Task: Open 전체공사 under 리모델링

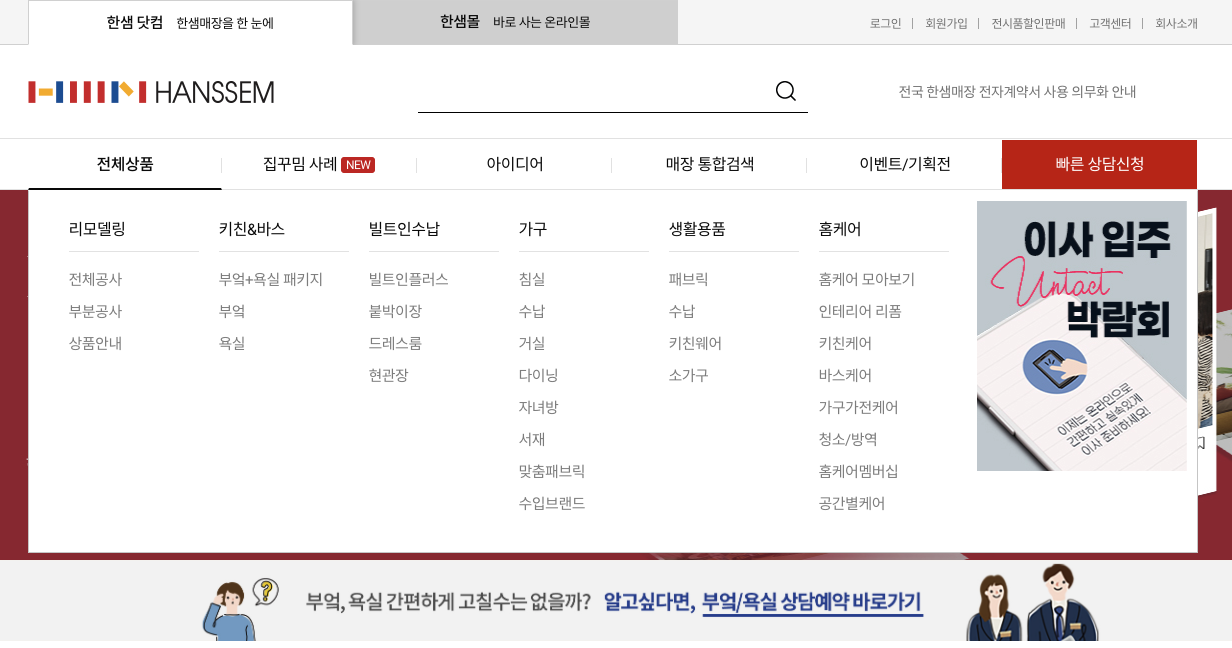Action: (95, 279)
